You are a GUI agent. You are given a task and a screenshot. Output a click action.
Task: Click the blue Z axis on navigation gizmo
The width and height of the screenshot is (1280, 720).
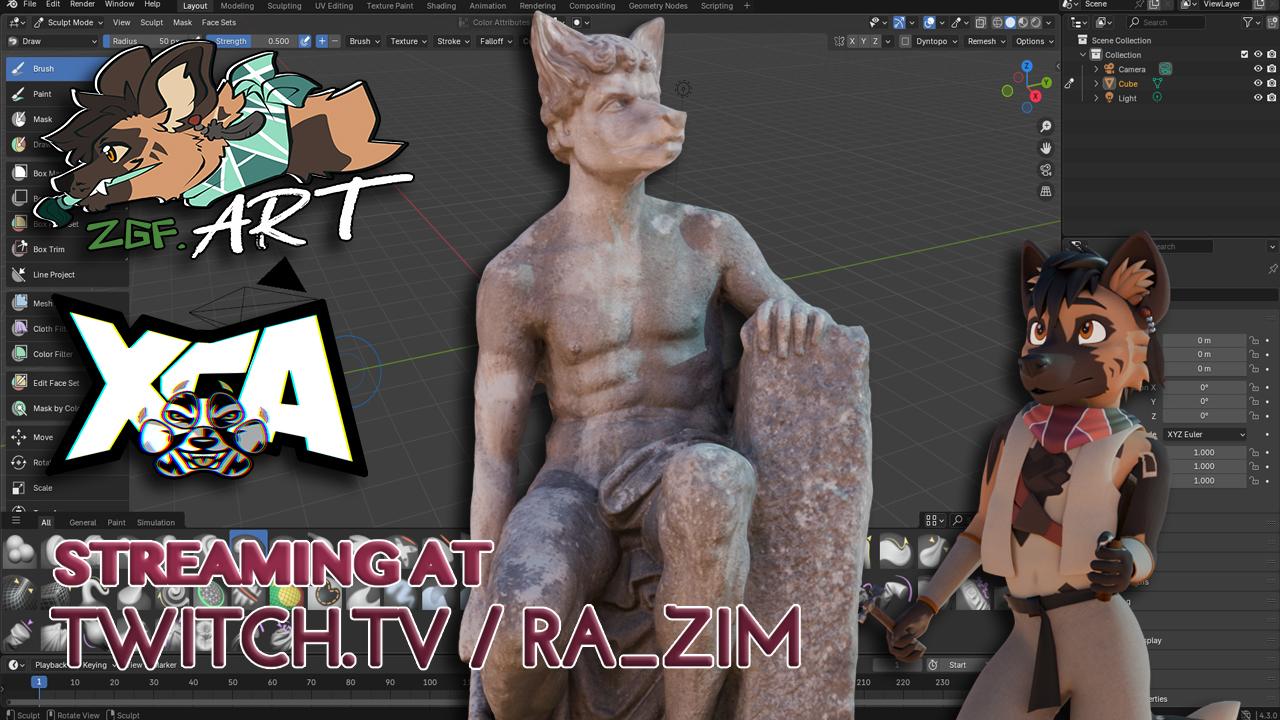tap(1027, 65)
